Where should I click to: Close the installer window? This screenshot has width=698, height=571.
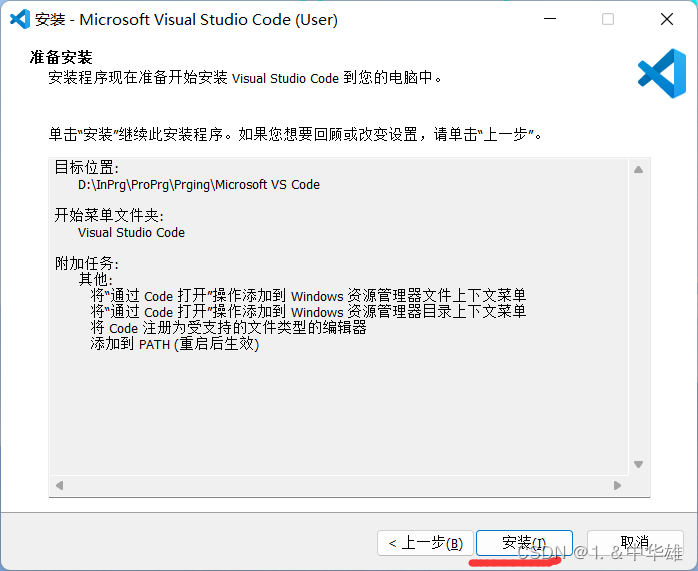[x=667, y=19]
